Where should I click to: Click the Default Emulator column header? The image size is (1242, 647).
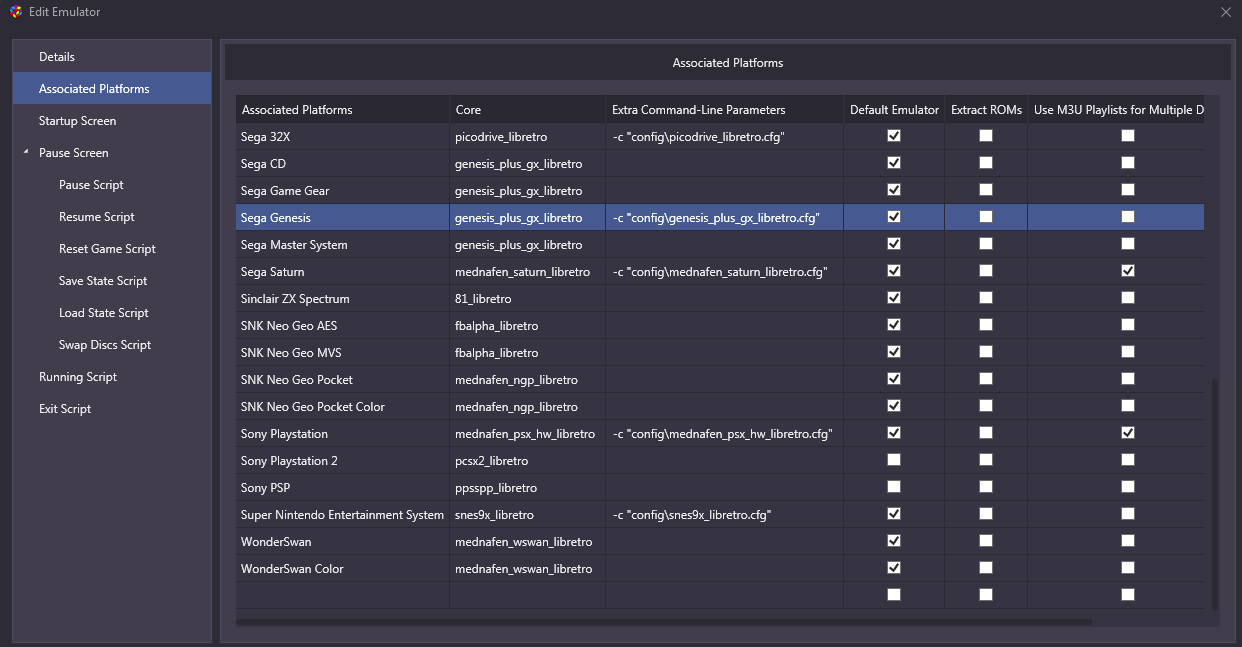pyautogui.click(x=894, y=110)
